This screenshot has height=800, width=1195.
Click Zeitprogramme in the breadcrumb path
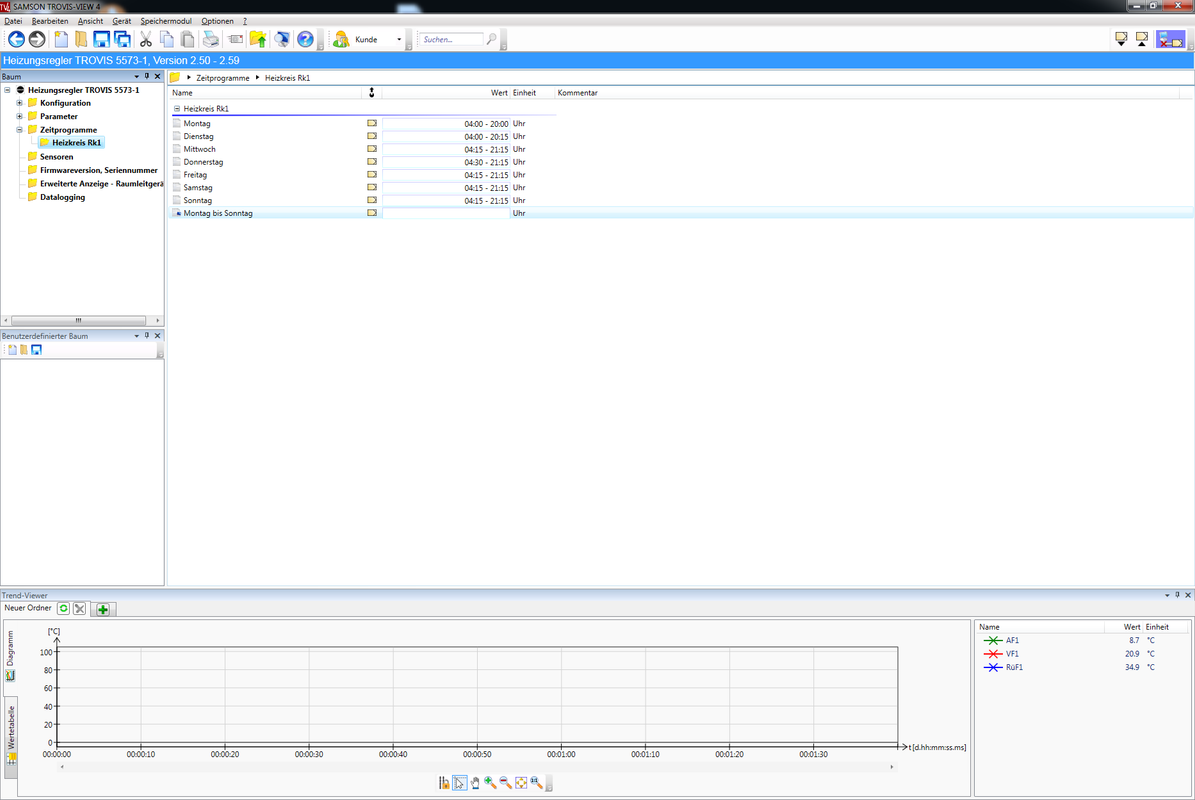(223, 78)
